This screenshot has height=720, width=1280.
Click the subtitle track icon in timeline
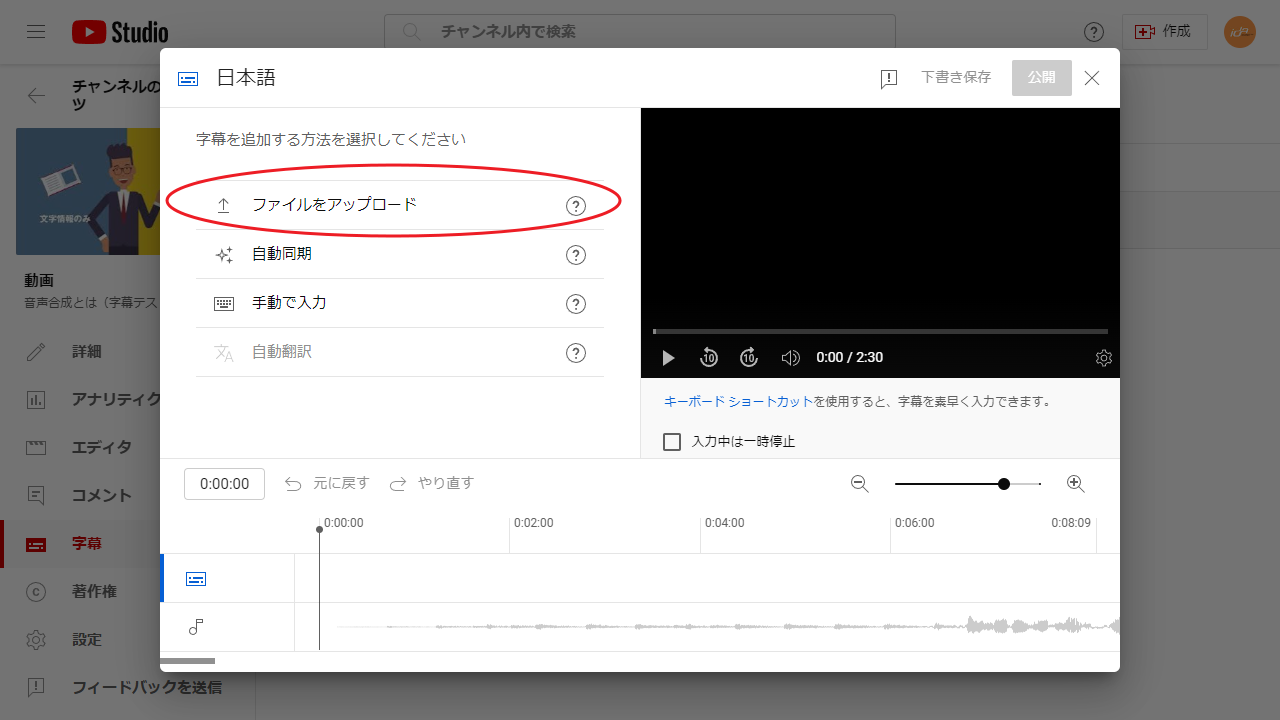[196, 579]
